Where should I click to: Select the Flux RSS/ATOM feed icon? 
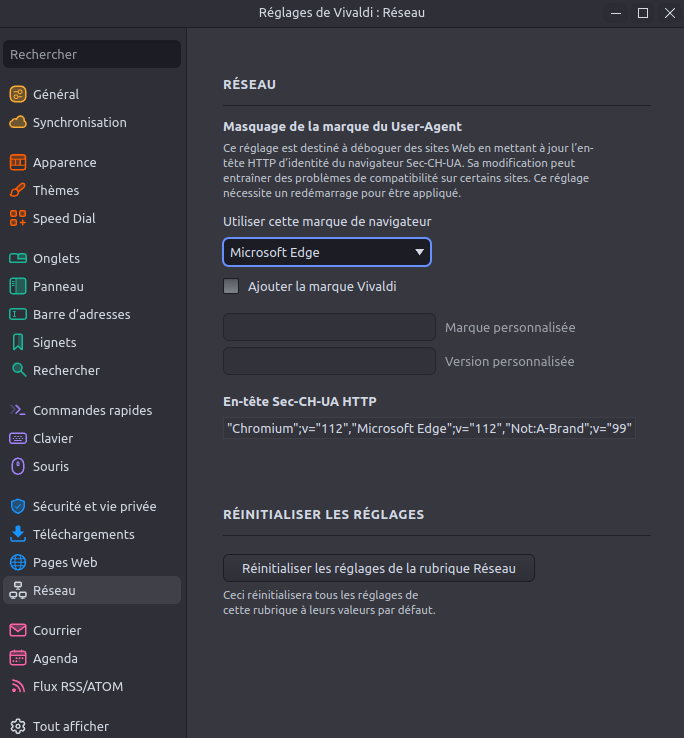tap(18, 686)
